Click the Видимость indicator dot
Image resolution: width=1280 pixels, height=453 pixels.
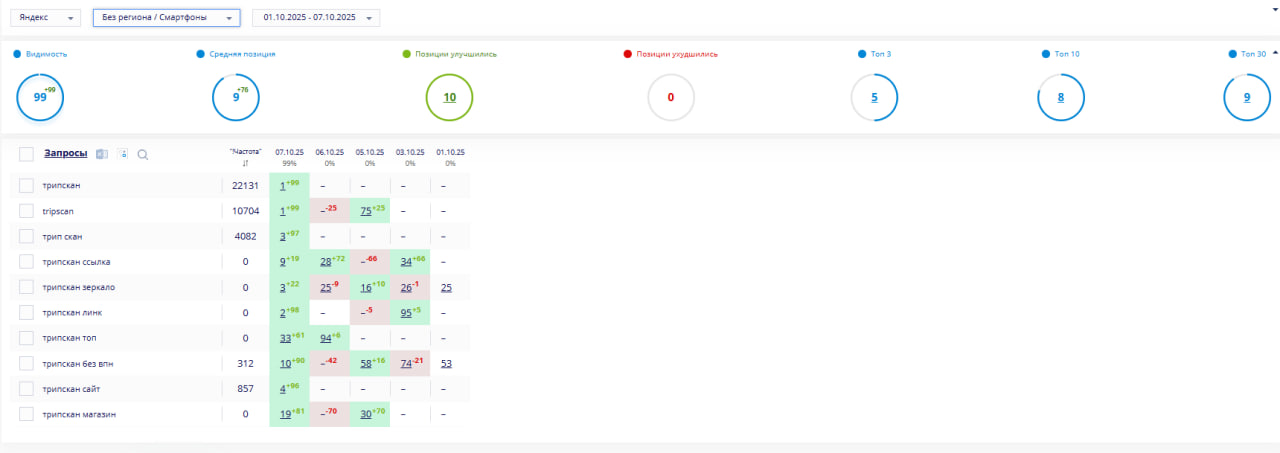17,54
